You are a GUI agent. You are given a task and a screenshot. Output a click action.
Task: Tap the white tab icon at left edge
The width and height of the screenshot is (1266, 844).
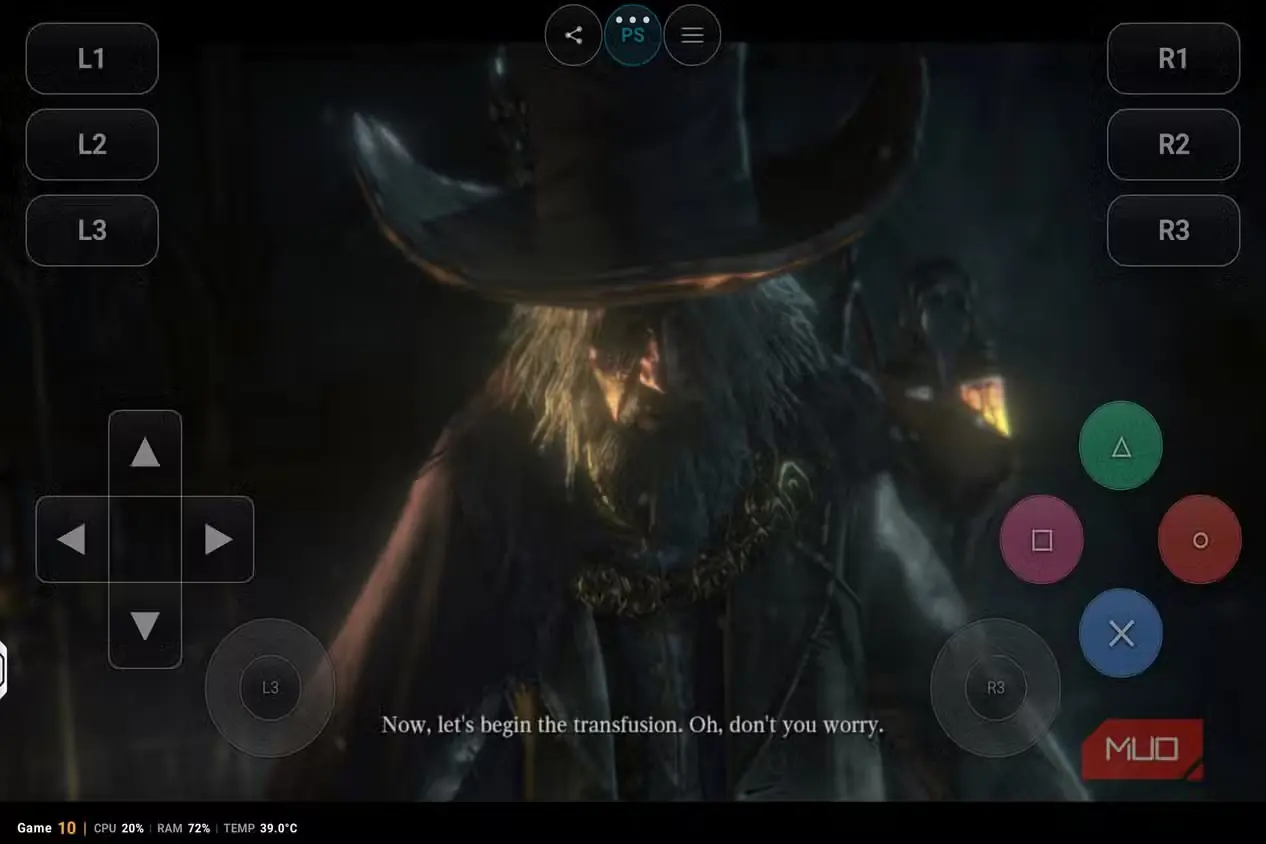tap(3, 670)
